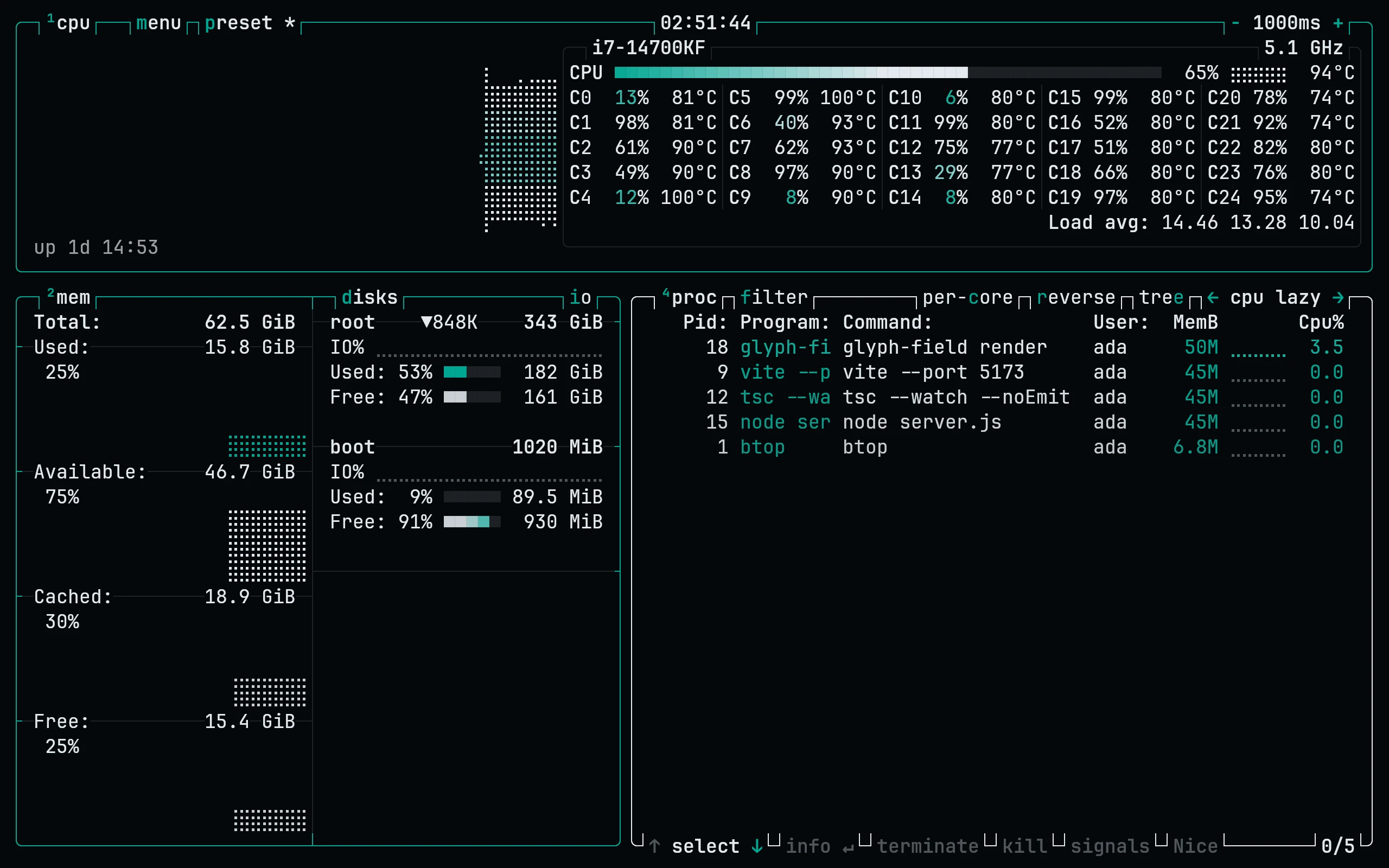This screenshot has width=1389, height=868.
Task: Toggle the disks view
Action: point(369,297)
